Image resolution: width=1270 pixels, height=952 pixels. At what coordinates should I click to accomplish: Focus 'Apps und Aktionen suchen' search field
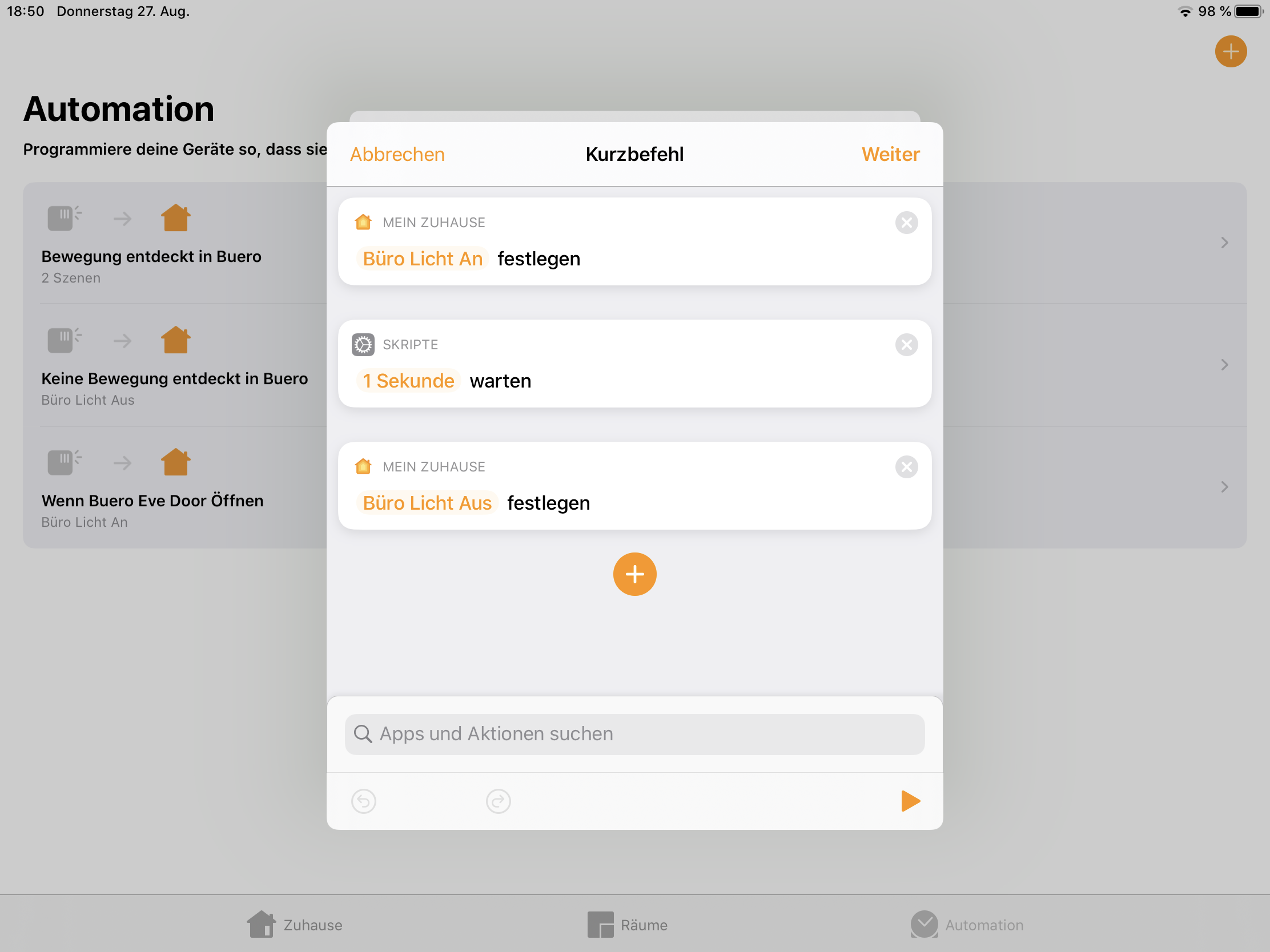pos(634,734)
